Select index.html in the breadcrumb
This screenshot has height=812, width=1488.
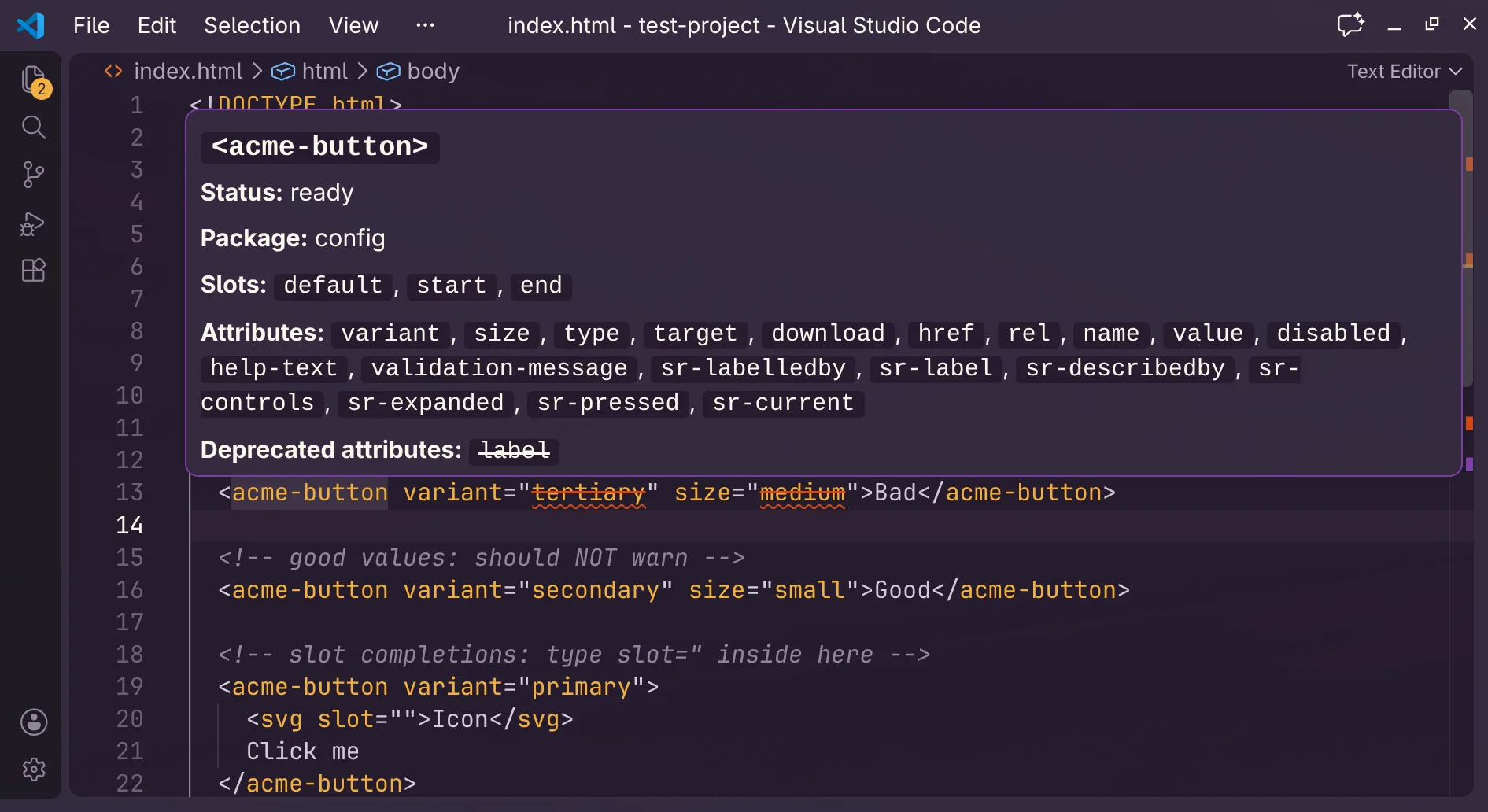pos(188,72)
